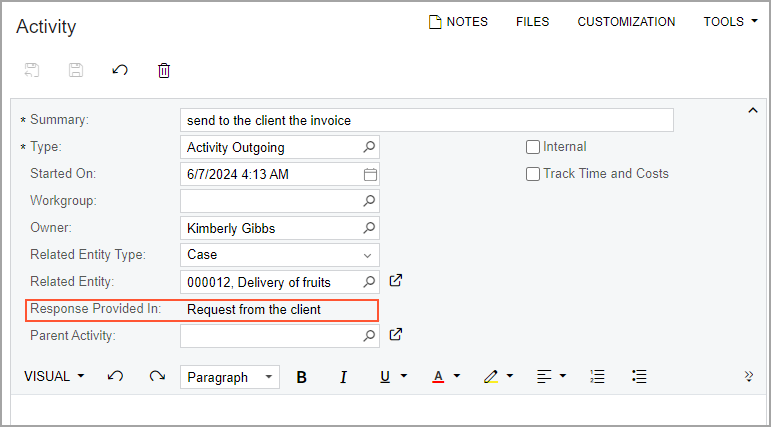Click the delete trash can icon
771x427 pixels.
(164, 70)
